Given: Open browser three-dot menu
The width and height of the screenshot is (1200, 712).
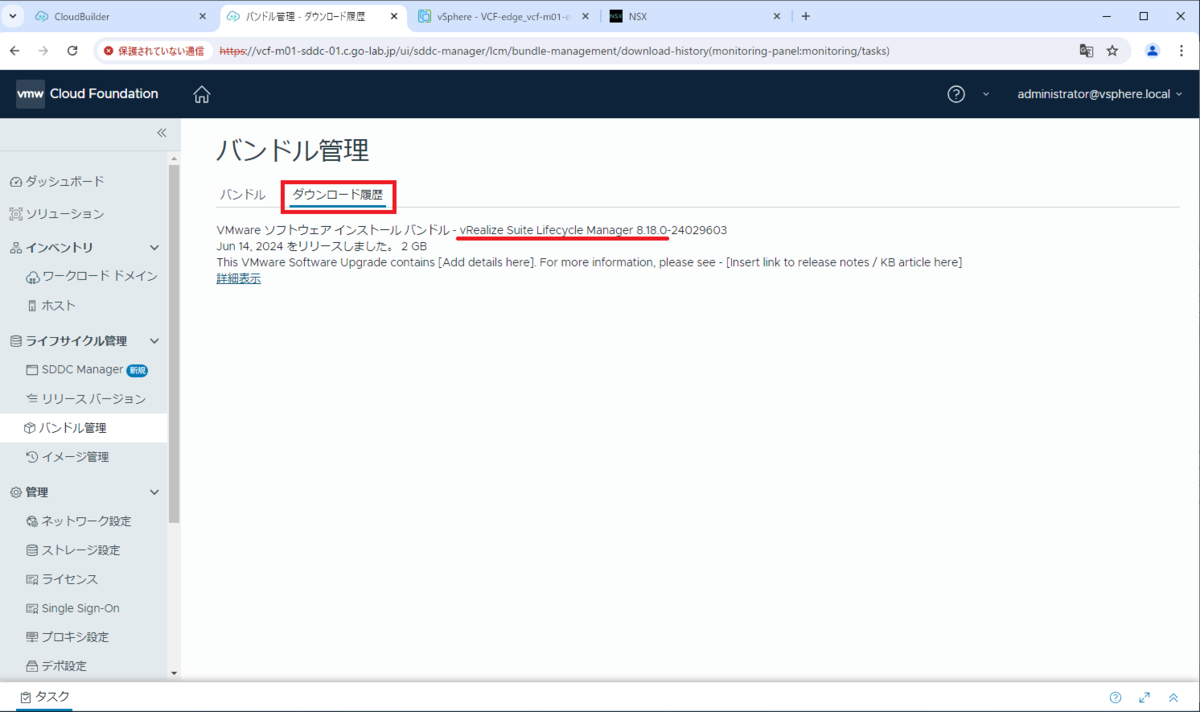Looking at the screenshot, I should click(x=1182, y=50).
